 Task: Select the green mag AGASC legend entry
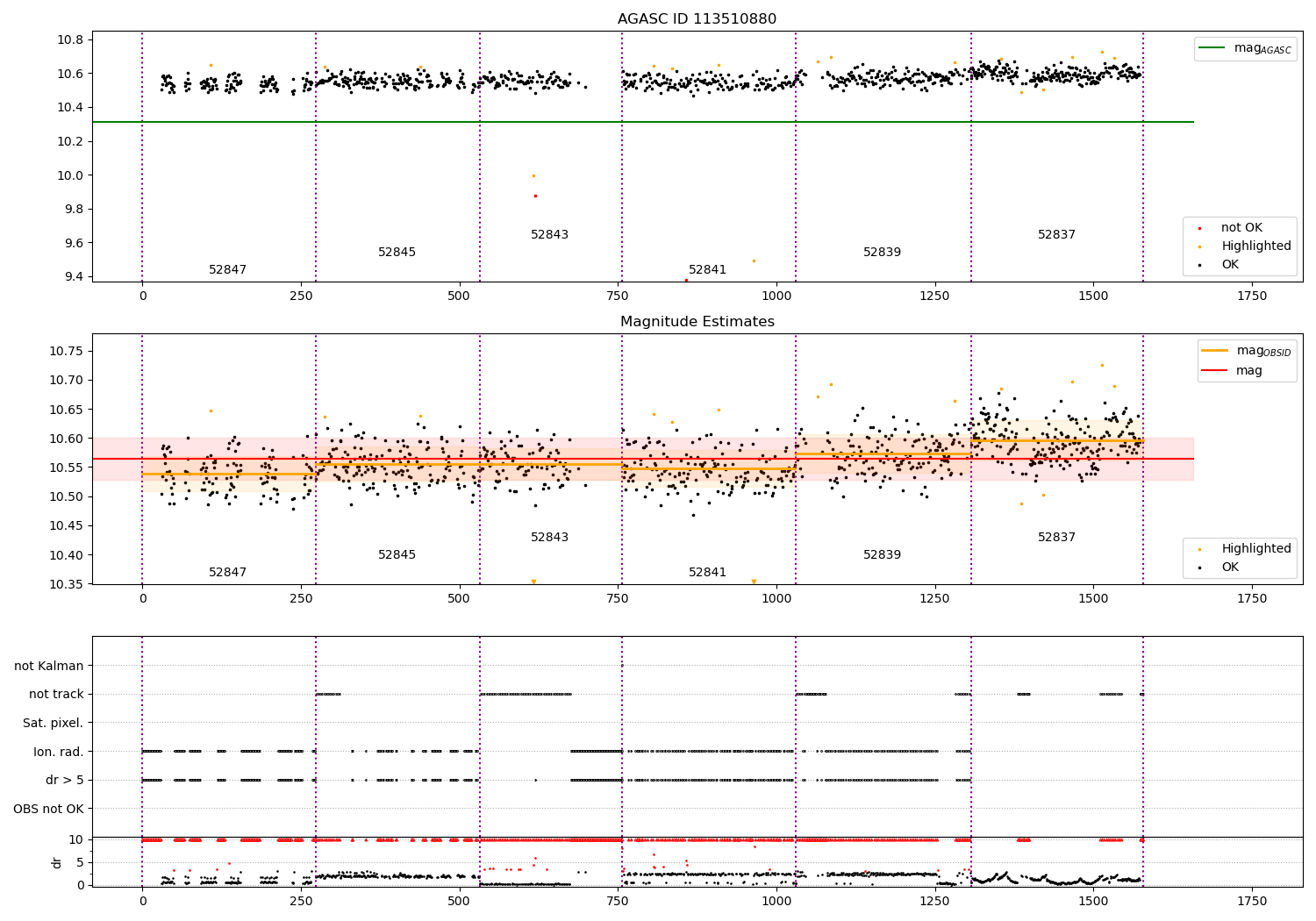click(1245, 48)
